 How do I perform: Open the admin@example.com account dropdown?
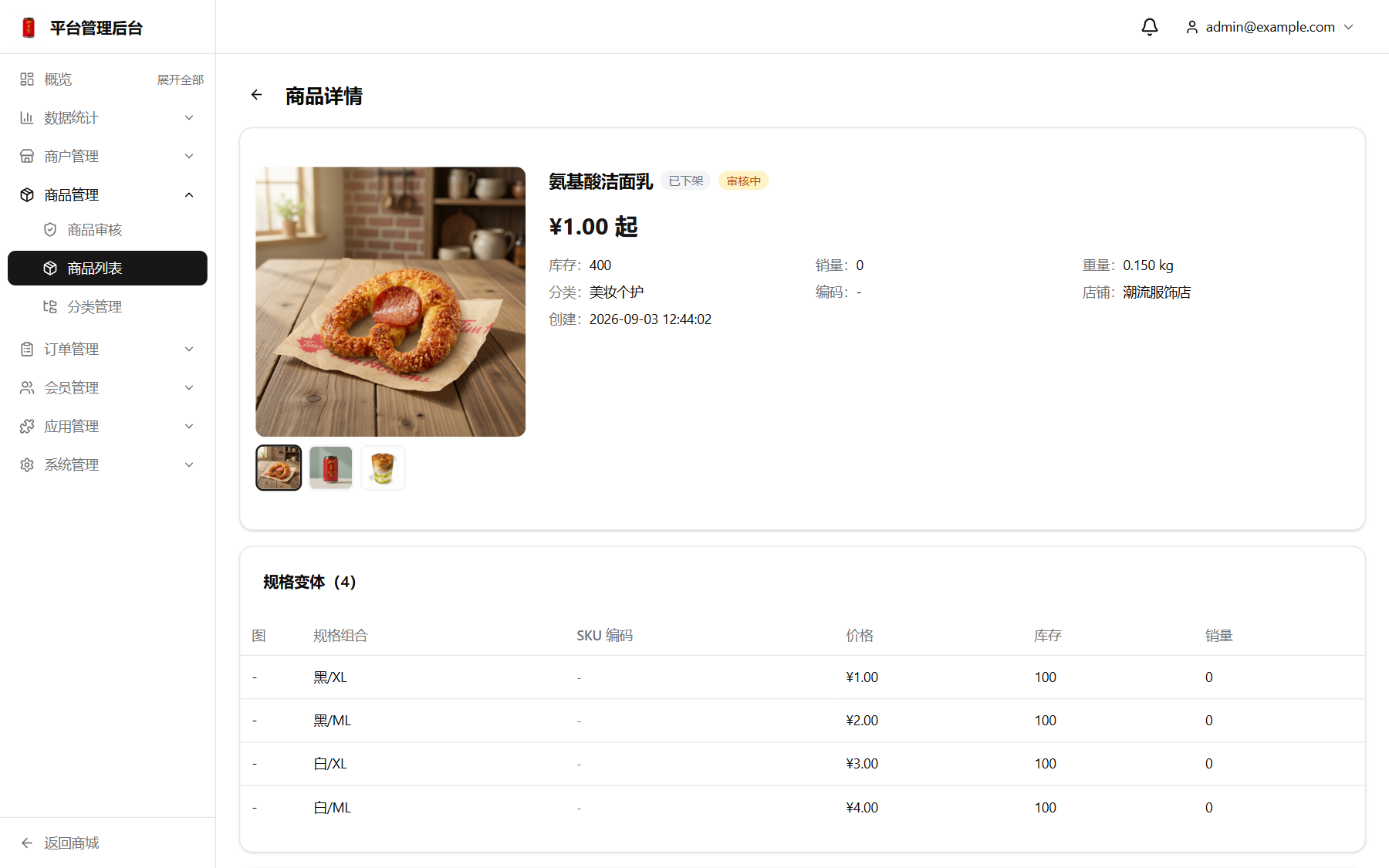point(1269,27)
